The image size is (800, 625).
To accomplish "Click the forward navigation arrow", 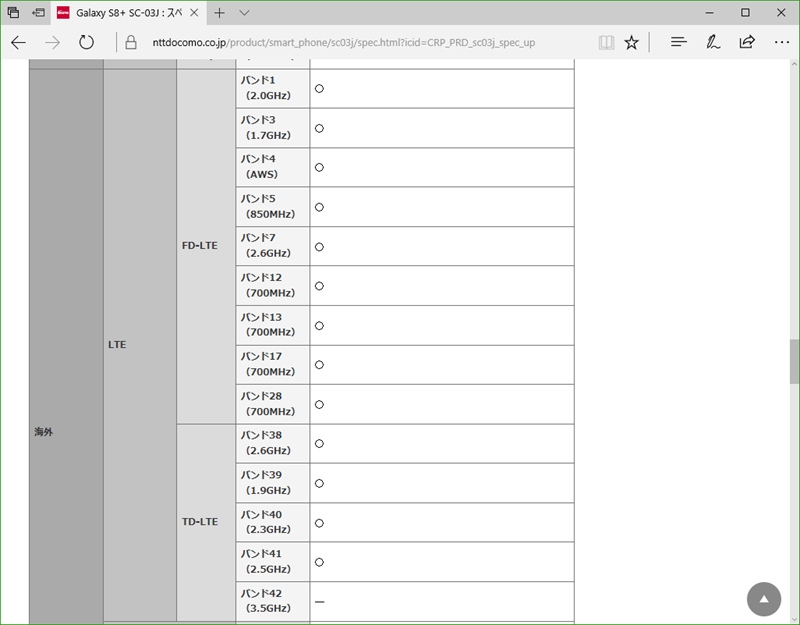I will pos(53,42).
